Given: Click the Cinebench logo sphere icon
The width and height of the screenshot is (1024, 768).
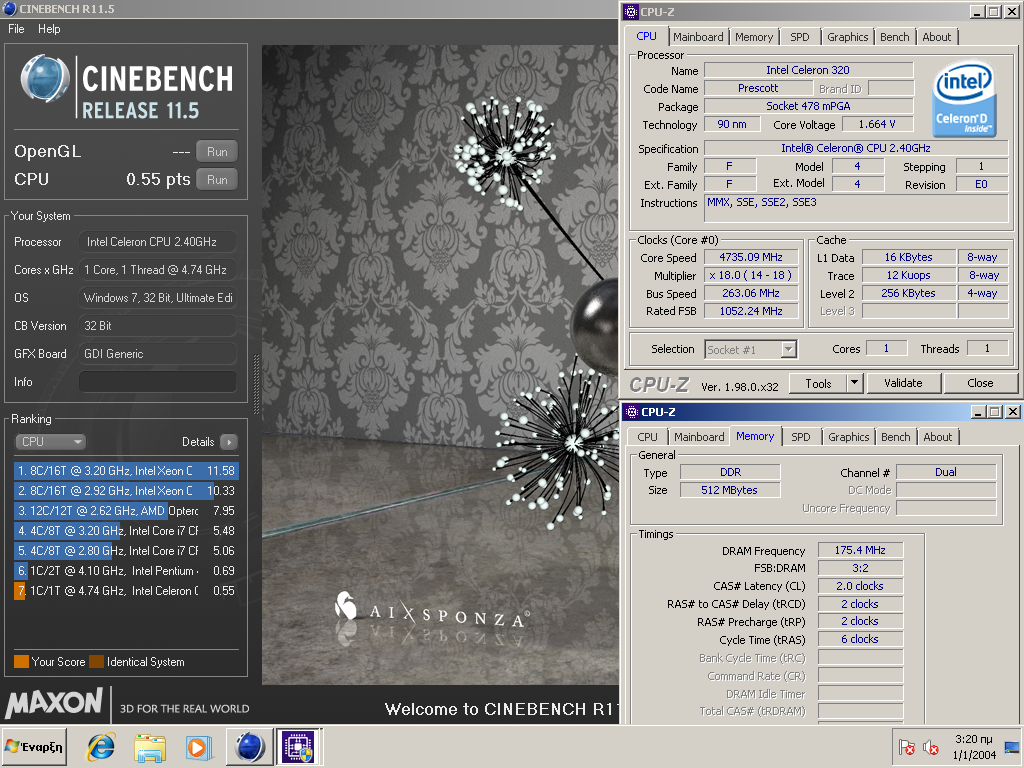Looking at the screenshot, I should pos(44,78).
